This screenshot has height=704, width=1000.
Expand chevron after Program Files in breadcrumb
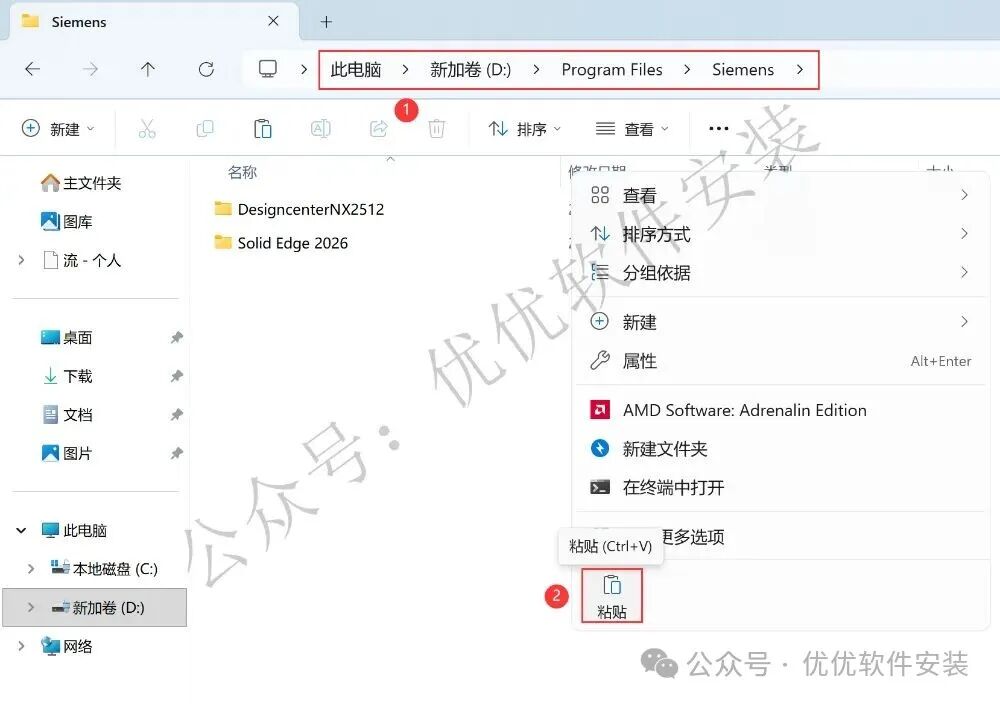(x=687, y=70)
